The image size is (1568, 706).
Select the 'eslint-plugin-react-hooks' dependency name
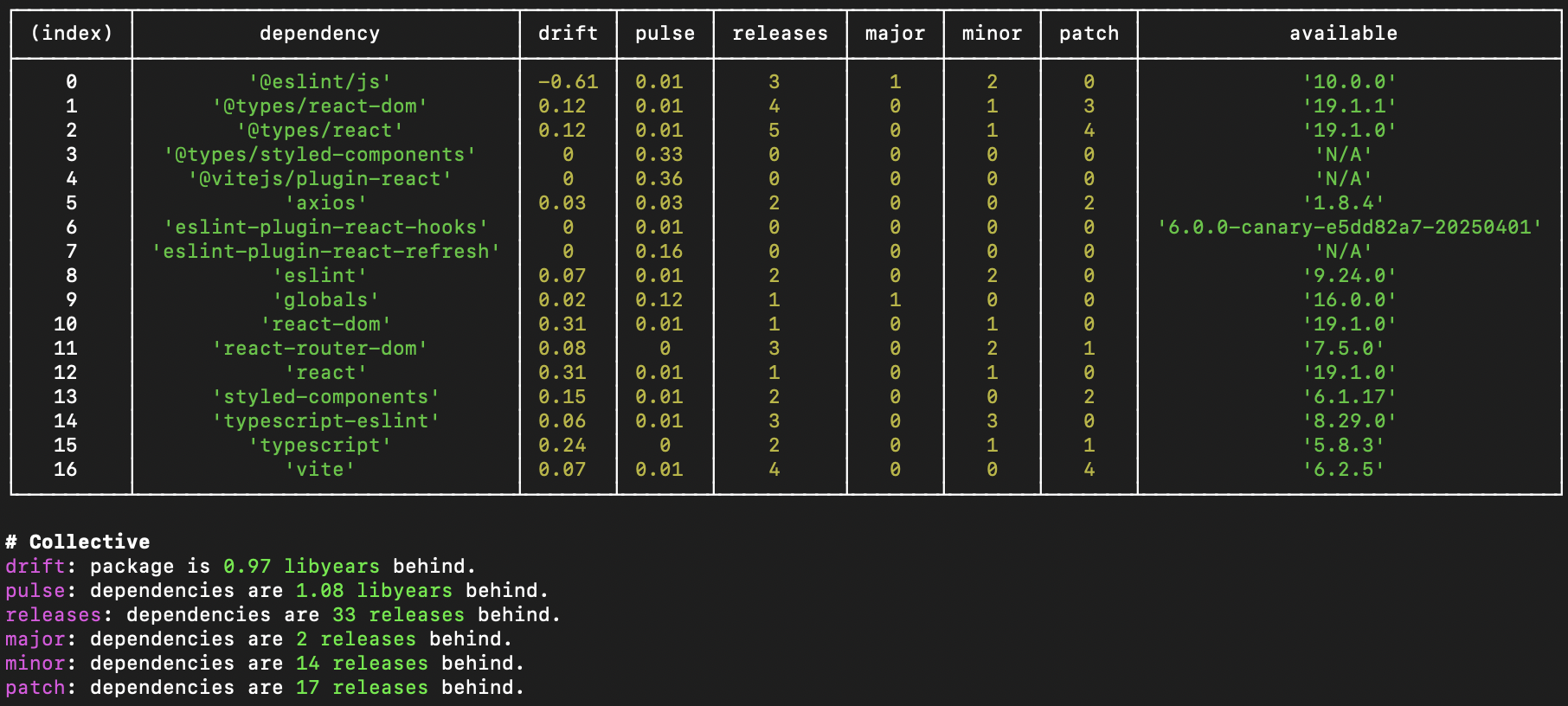pyautogui.click(x=326, y=228)
